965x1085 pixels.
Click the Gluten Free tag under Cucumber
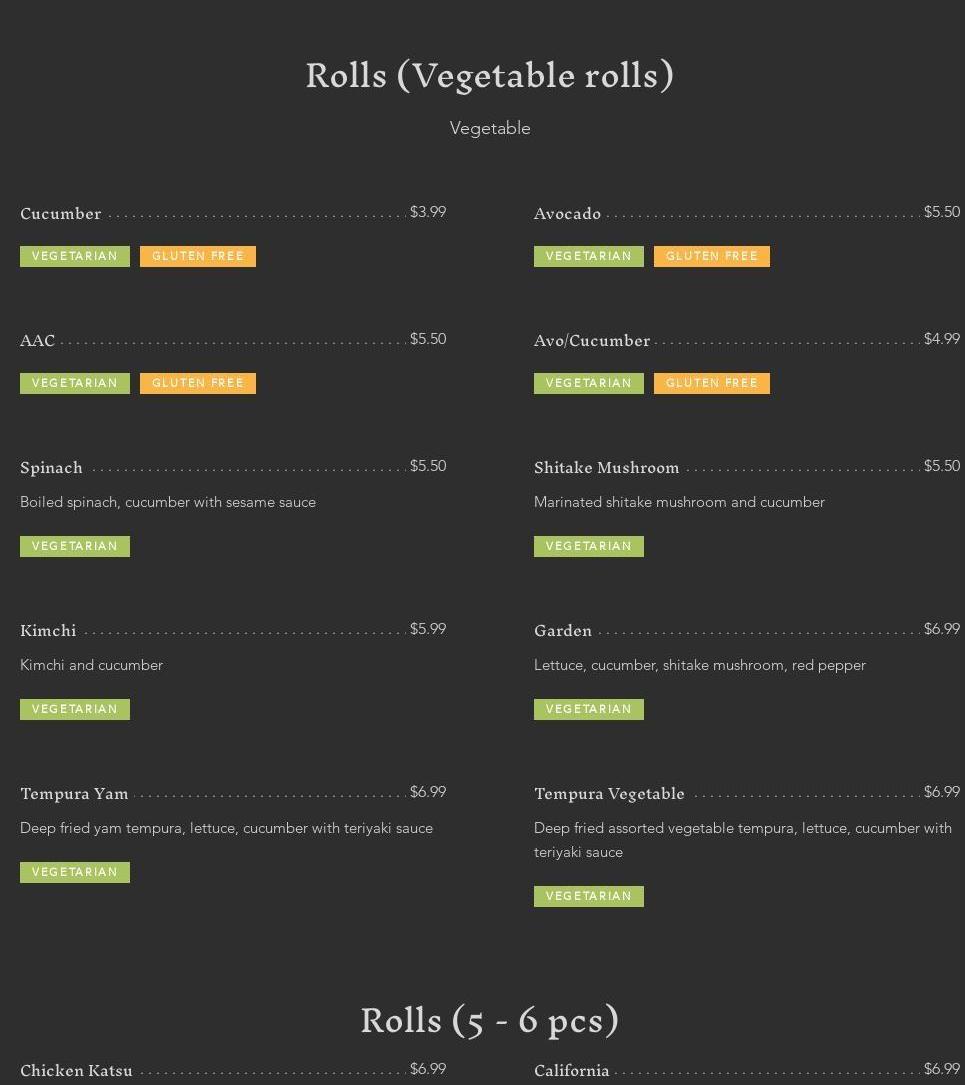(x=198, y=256)
